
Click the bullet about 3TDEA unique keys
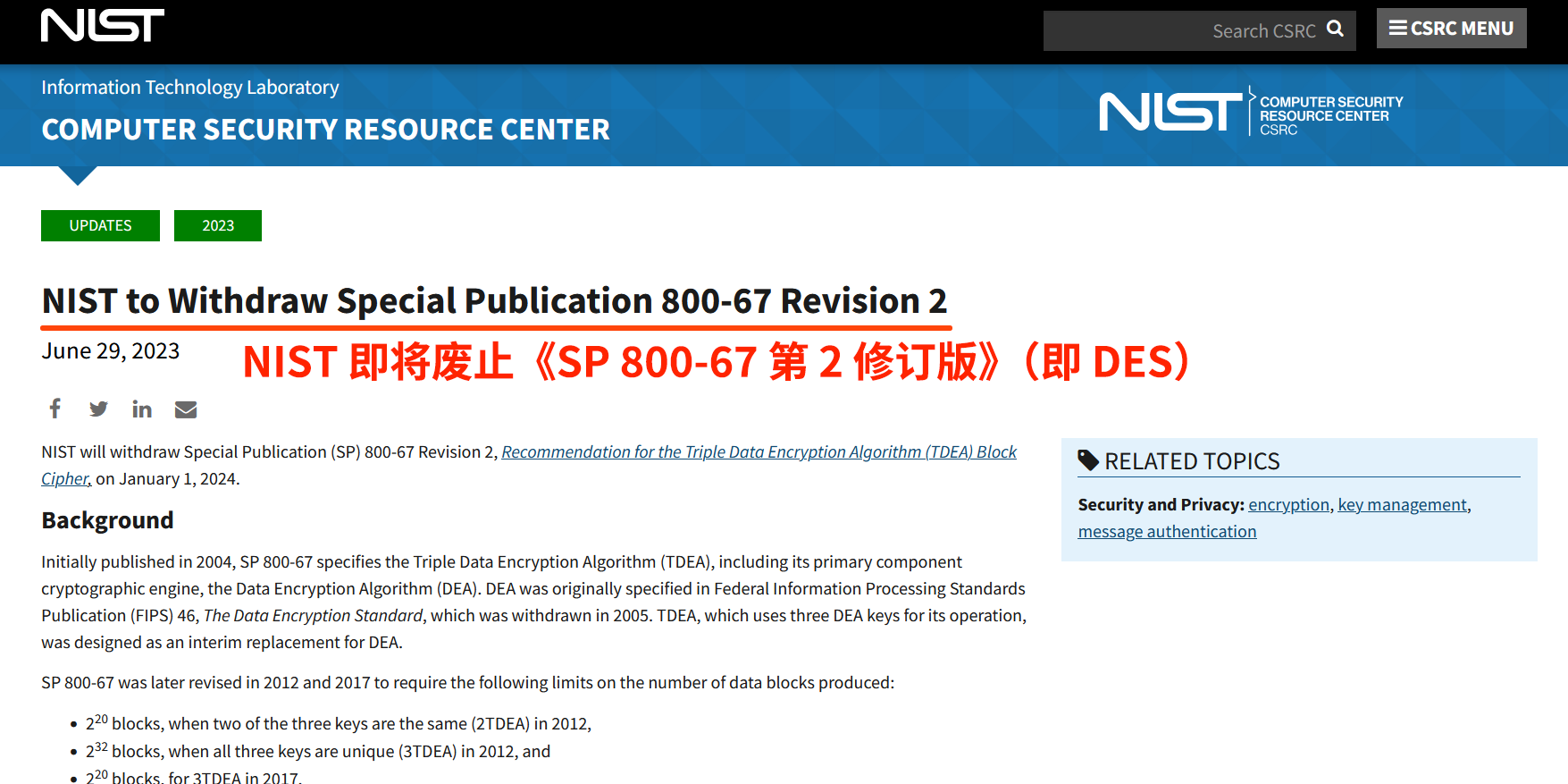tap(318, 751)
